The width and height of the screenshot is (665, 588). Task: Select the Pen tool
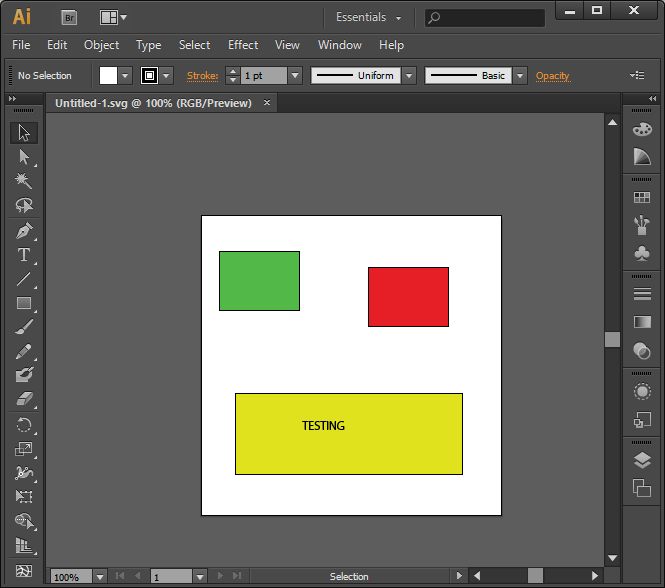click(x=24, y=231)
